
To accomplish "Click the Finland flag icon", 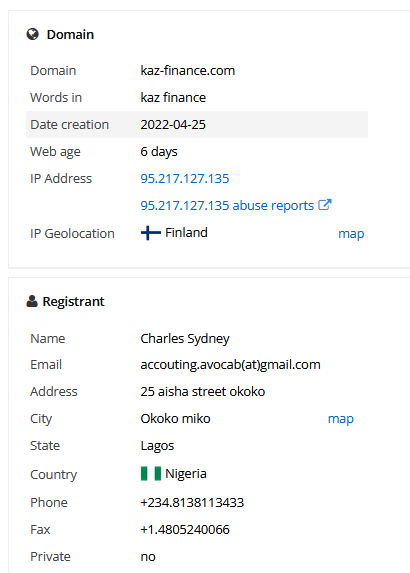I will pyautogui.click(x=151, y=233).
